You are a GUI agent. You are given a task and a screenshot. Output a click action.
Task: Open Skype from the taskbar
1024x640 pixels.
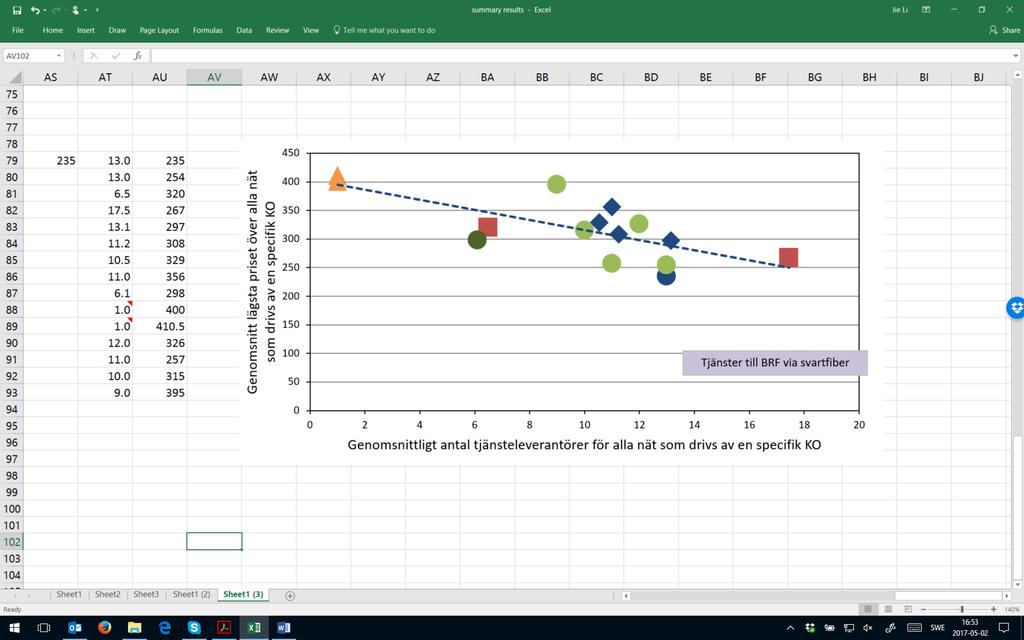(194, 628)
